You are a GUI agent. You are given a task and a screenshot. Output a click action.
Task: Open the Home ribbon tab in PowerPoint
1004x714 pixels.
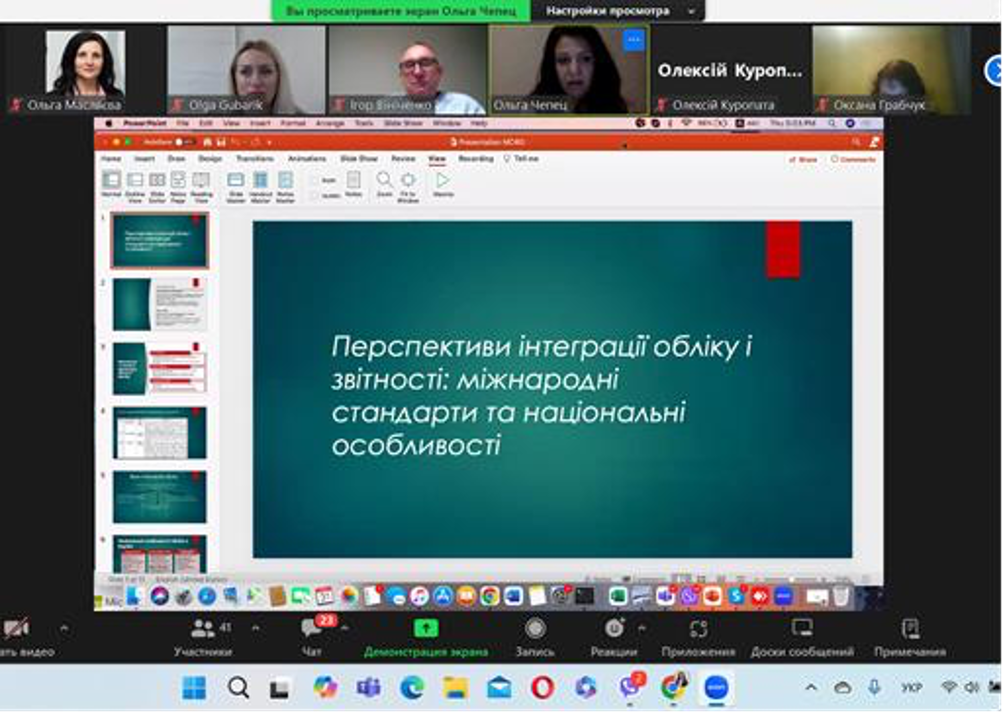[x=111, y=158]
